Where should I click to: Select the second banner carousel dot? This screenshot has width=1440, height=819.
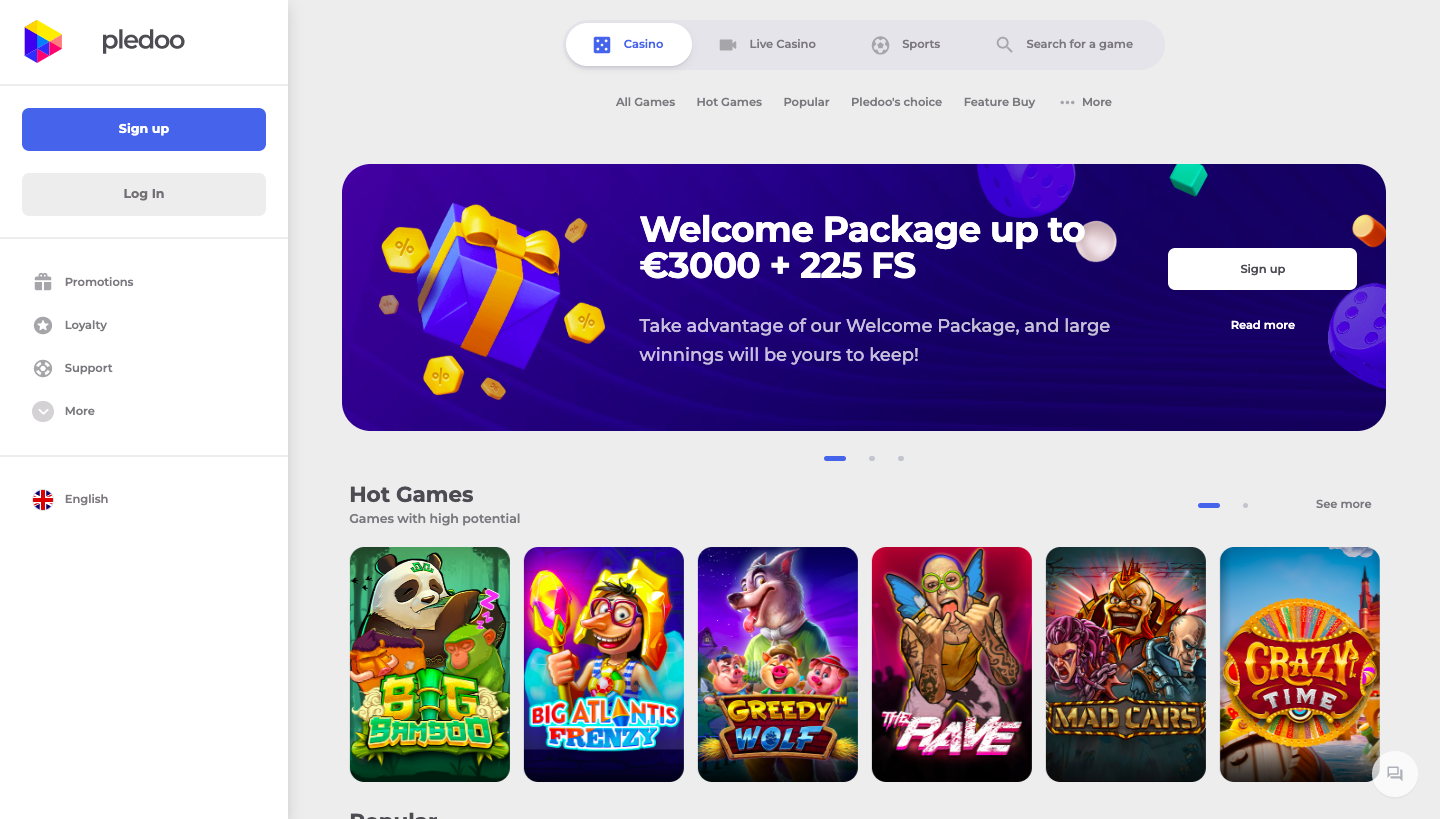pos(871,458)
